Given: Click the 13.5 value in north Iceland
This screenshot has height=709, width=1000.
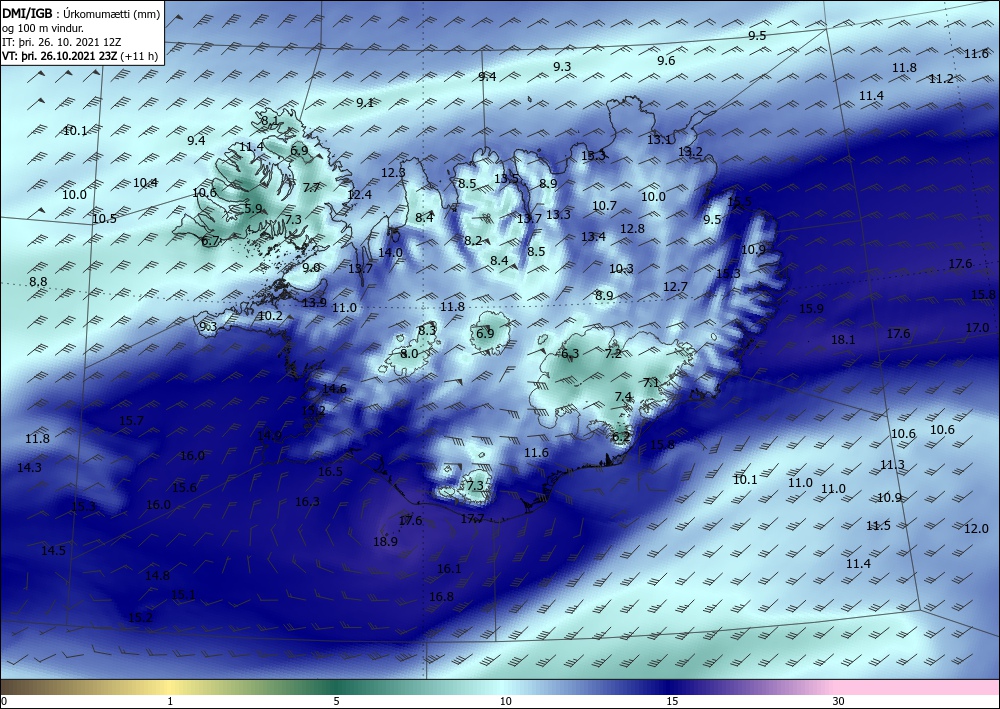Looking at the screenshot, I should 506,179.
